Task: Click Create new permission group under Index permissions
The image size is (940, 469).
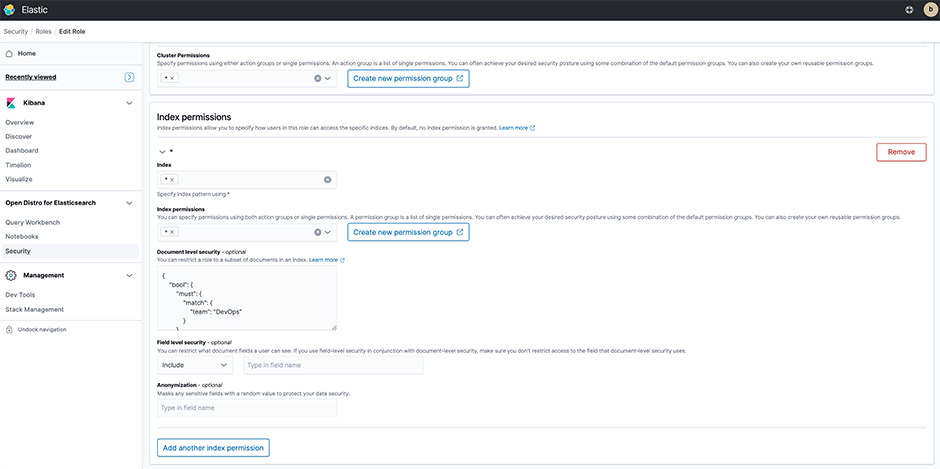Action: 408,232
